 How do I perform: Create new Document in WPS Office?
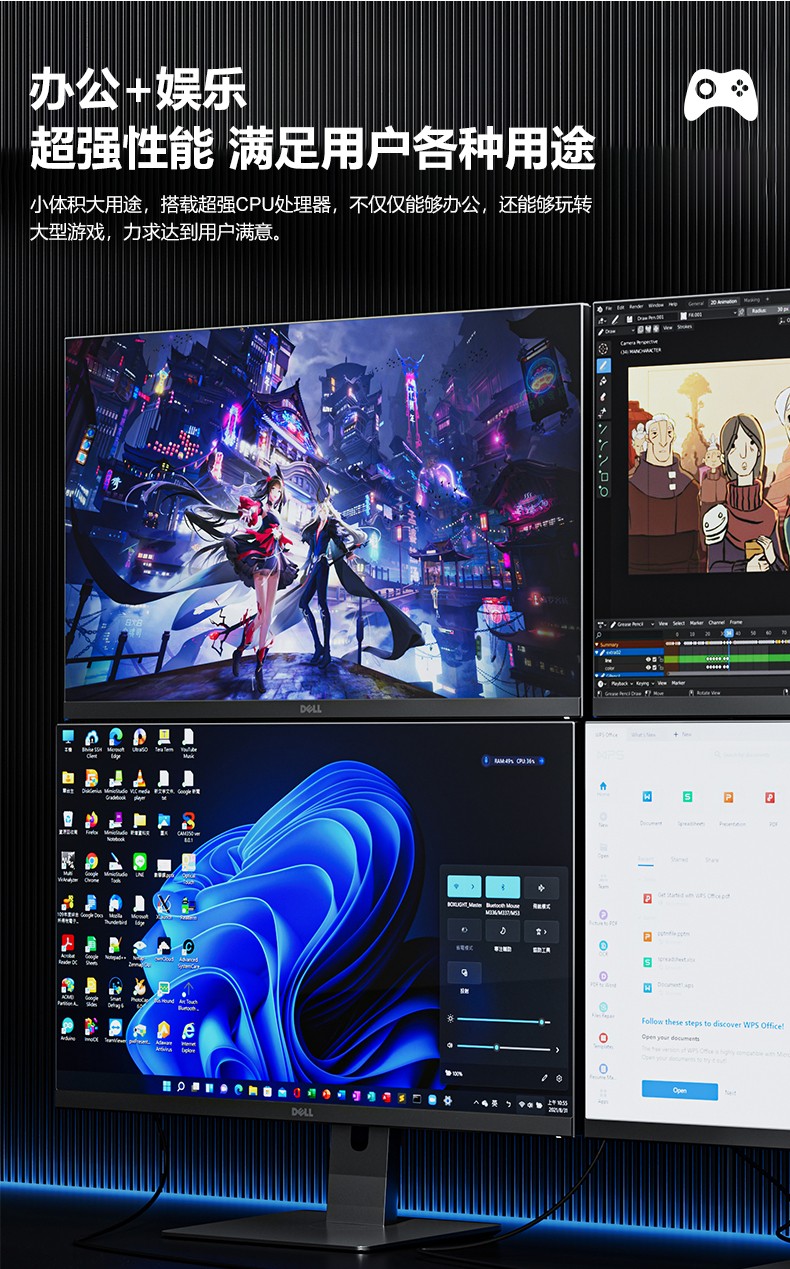(650, 806)
